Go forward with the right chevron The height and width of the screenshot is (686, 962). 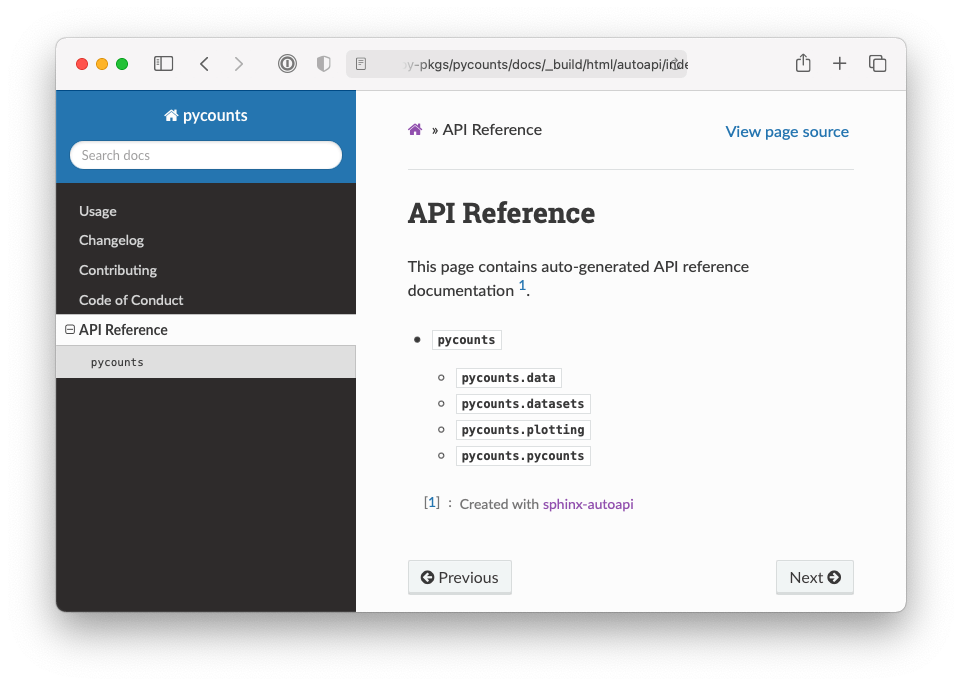coord(238,64)
